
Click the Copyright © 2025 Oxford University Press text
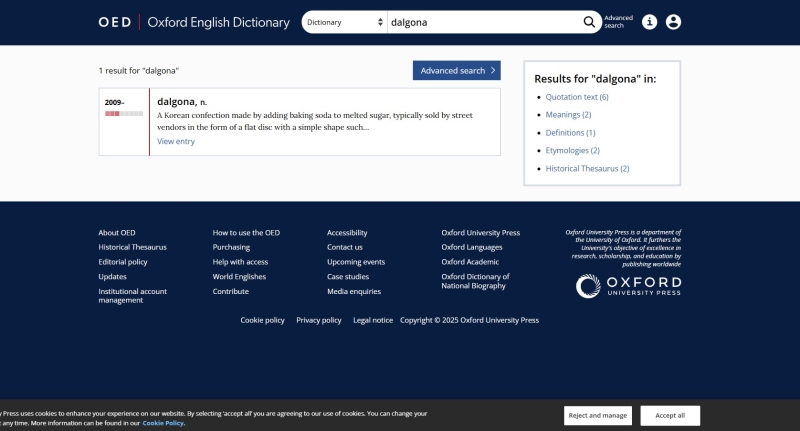pos(469,320)
